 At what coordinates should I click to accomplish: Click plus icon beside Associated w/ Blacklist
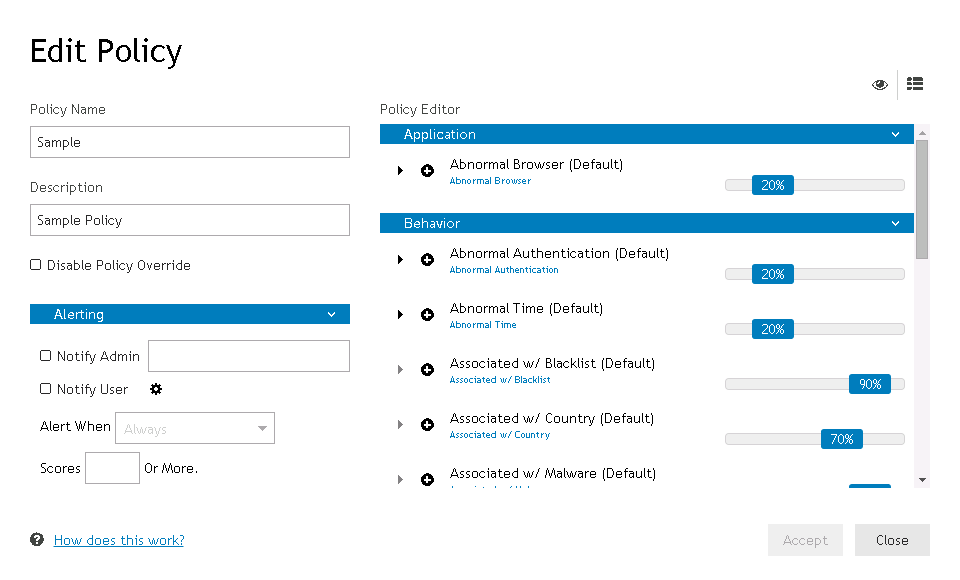coord(428,370)
